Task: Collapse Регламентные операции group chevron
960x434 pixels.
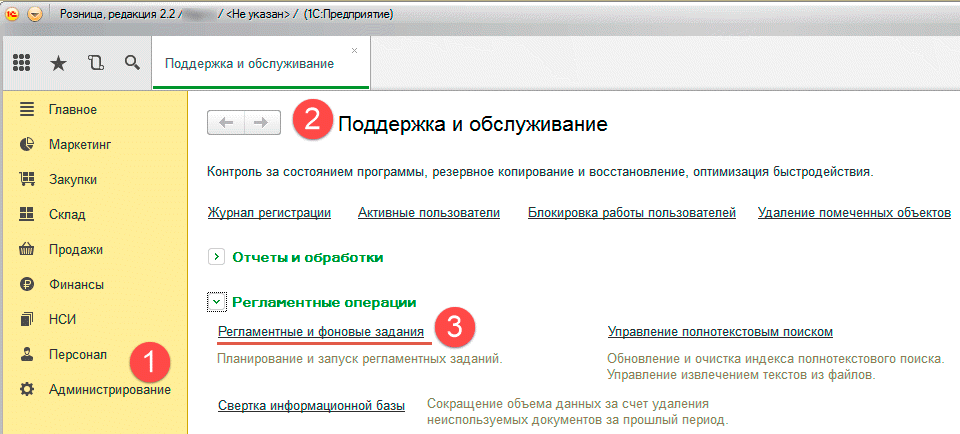Action: tap(216, 302)
